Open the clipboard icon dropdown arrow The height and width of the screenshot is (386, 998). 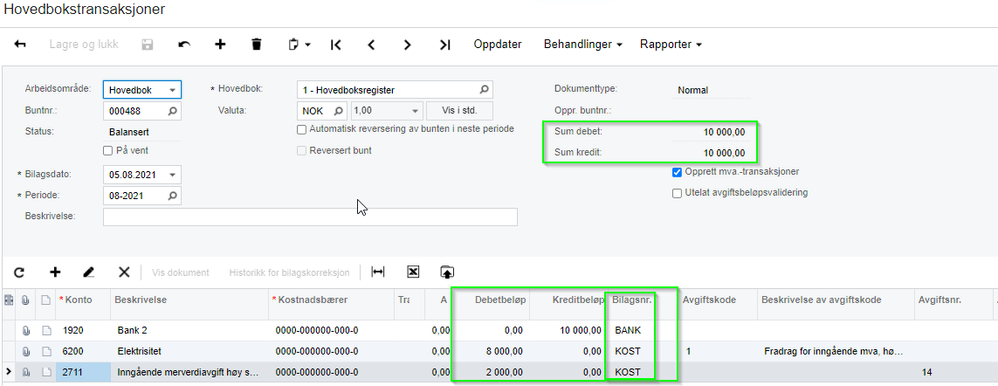(308, 45)
